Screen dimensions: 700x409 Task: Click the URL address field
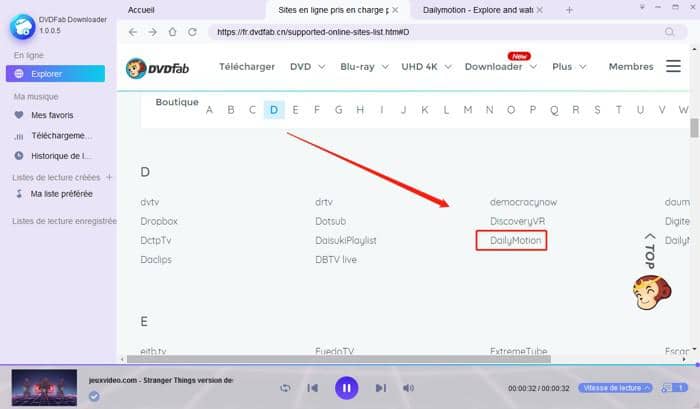tap(446, 32)
